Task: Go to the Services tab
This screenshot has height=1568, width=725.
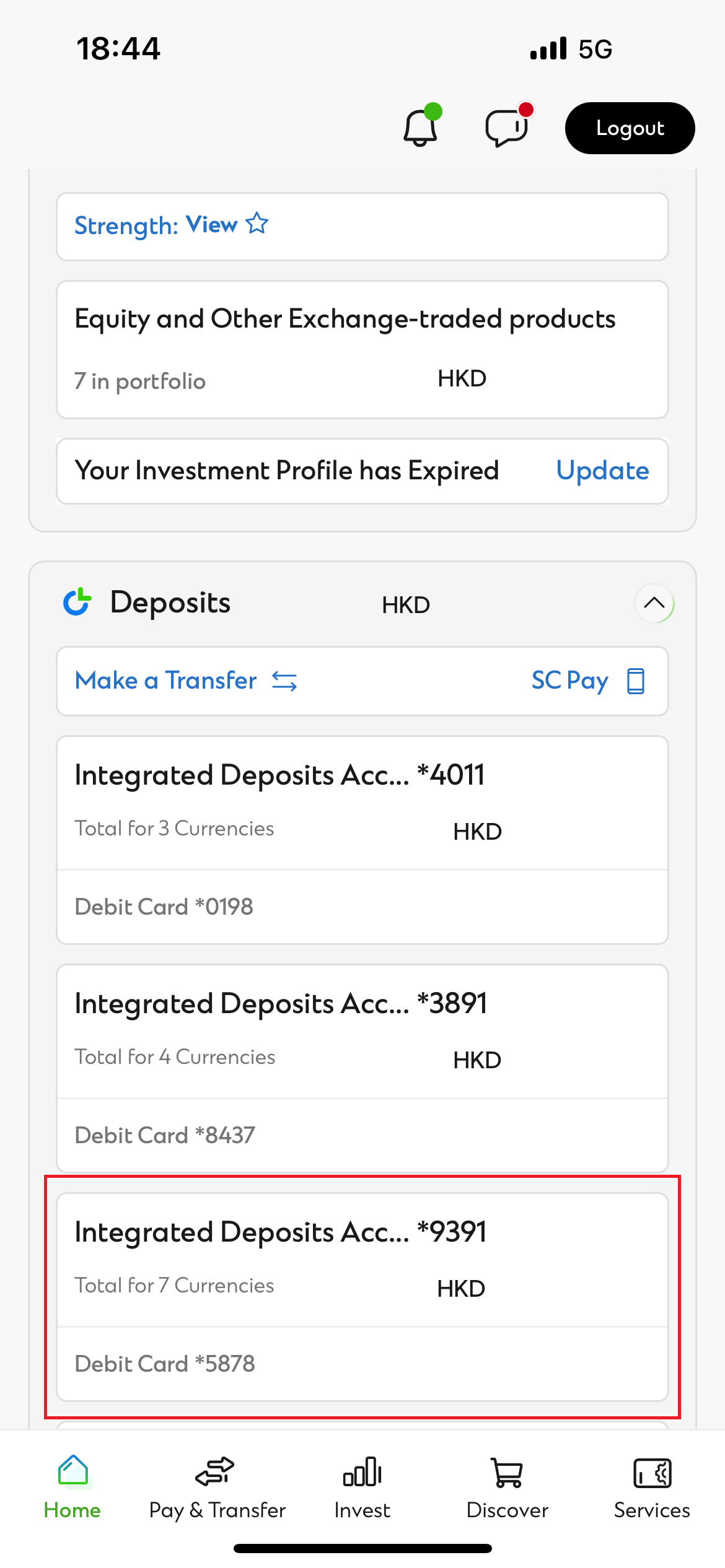Action: [x=652, y=1486]
